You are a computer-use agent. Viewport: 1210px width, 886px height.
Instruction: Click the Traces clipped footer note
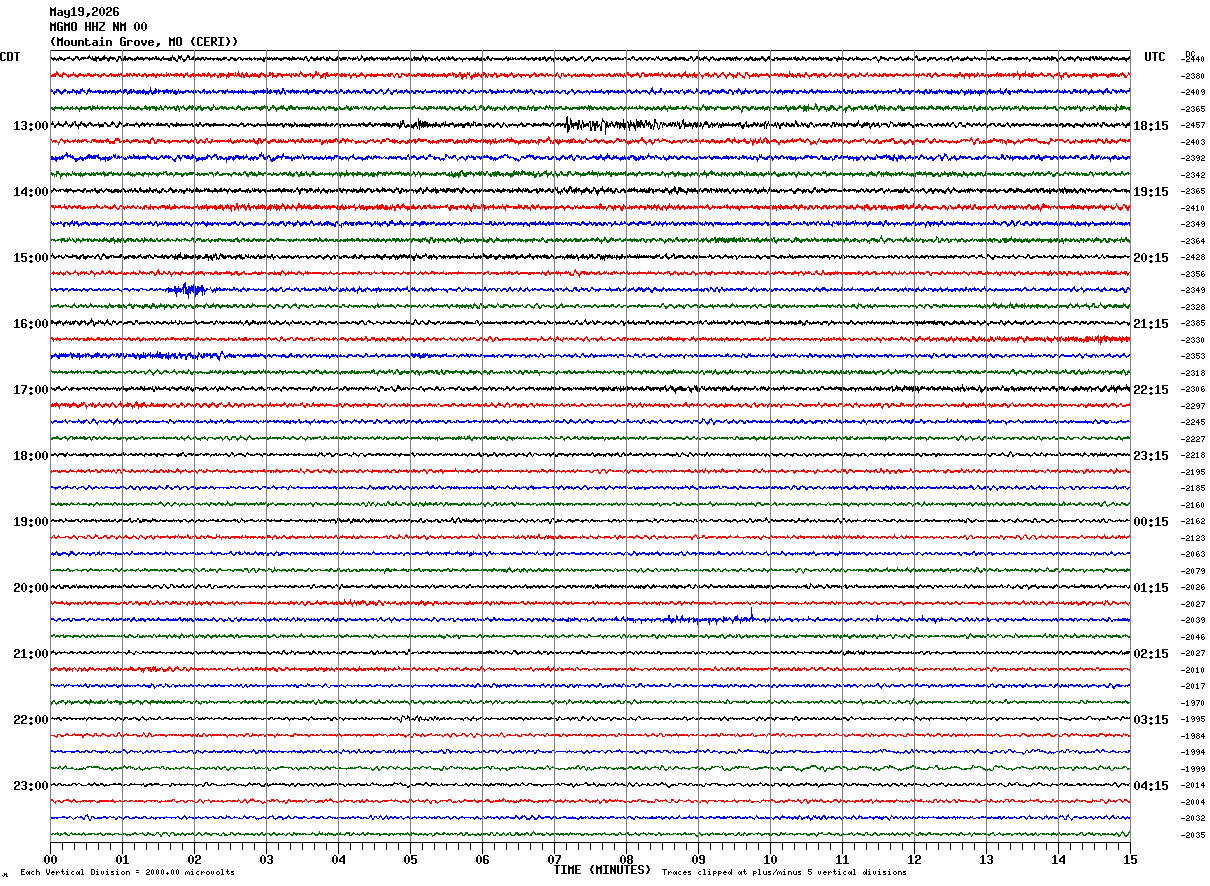click(x=784, y=872)
